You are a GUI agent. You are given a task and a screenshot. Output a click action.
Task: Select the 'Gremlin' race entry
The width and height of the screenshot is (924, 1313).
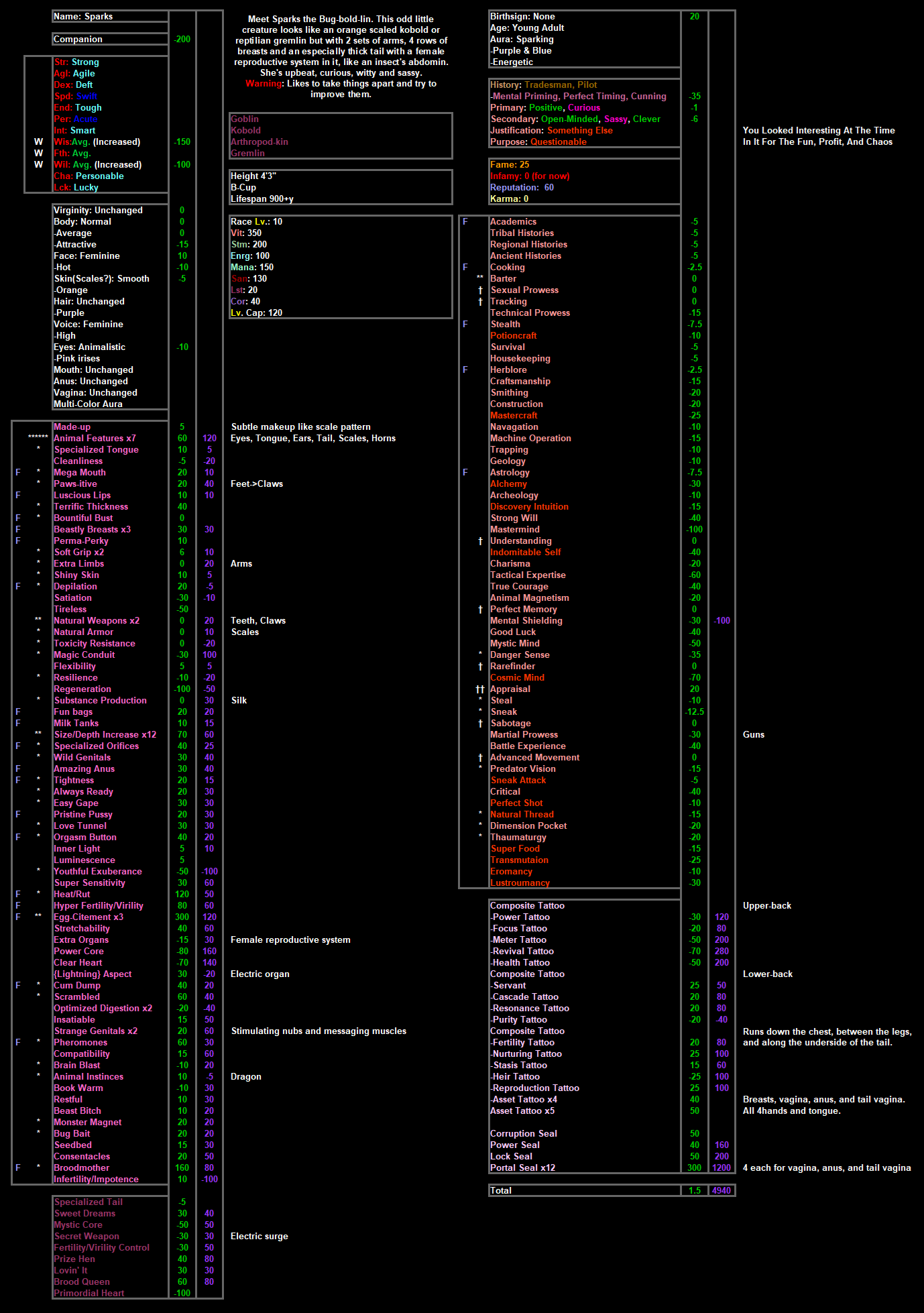point(247,153)
